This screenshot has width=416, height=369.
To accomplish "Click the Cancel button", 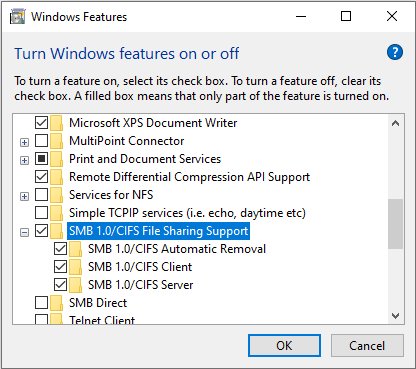I will [x=367, y=346].
